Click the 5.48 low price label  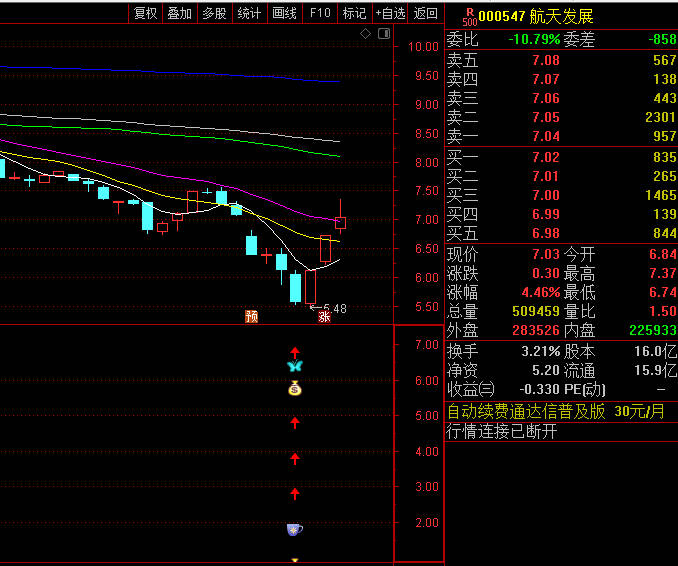[335, 308]
